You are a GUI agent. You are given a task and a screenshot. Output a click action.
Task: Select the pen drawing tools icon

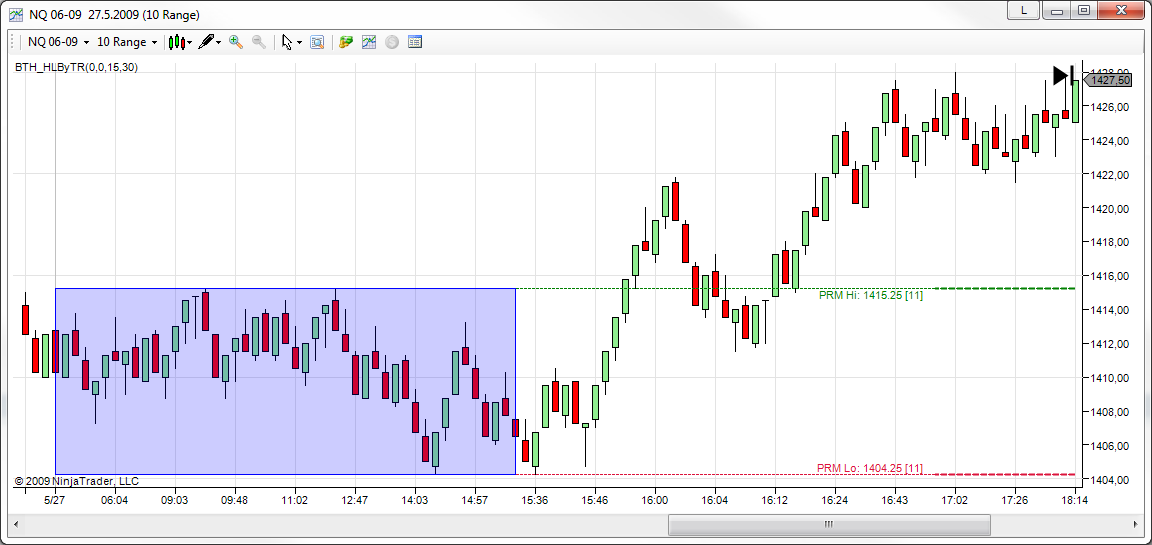click(x=206, y=43)
